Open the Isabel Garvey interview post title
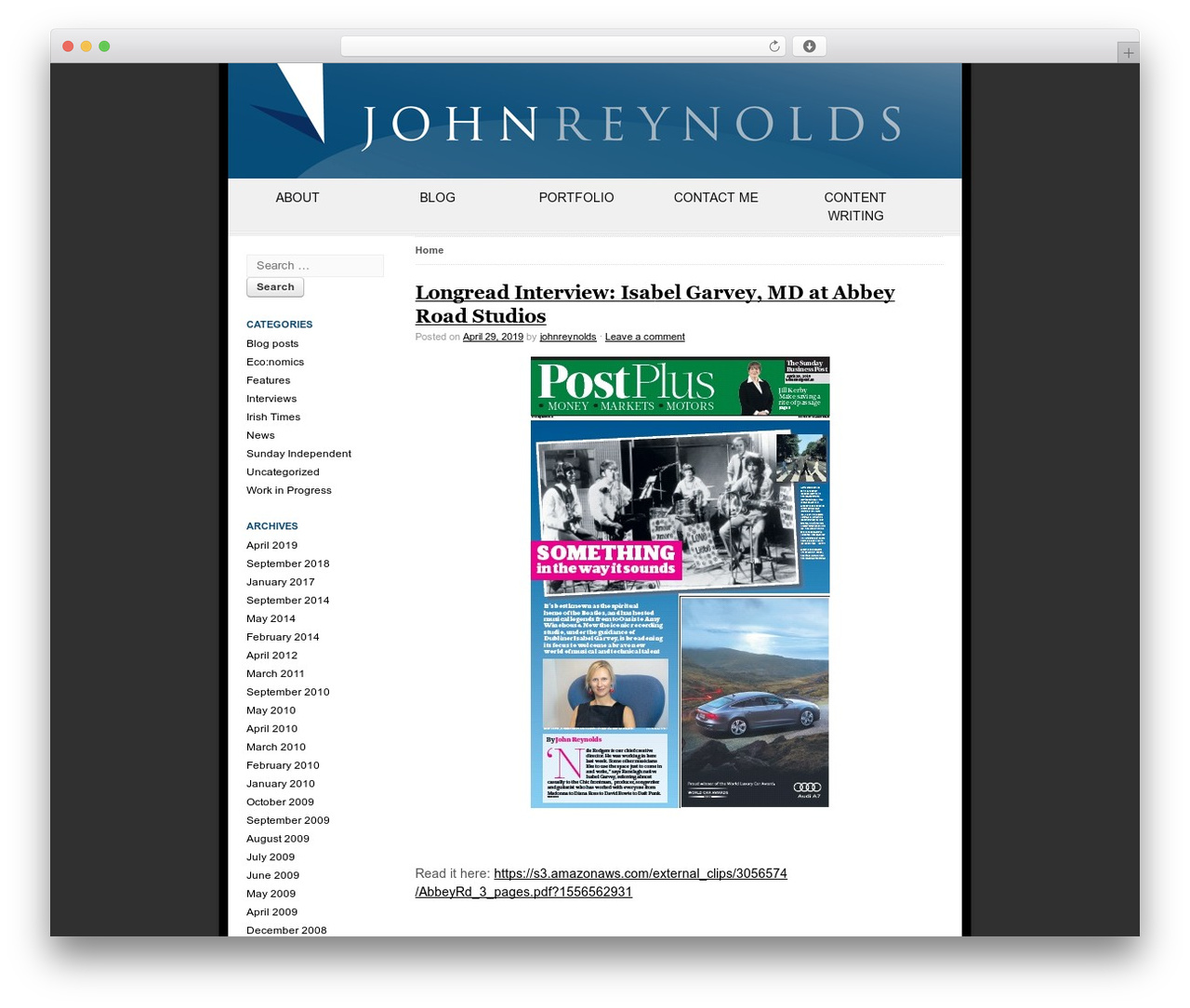The height and width of the screenshot is (1008, 1190). (x=654, y=304)
